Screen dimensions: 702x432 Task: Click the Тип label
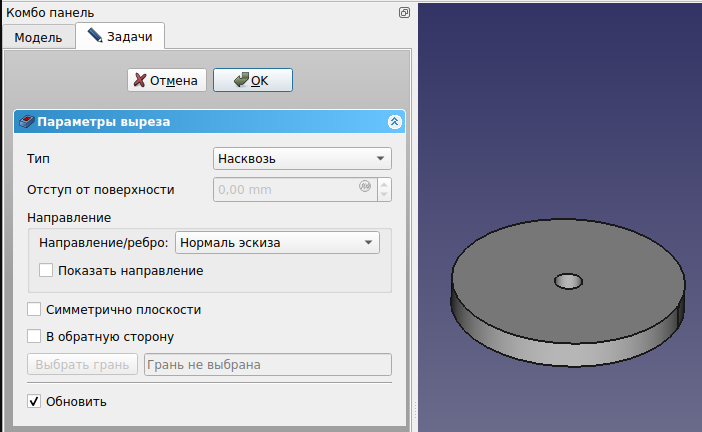click(x=38, y=158)
